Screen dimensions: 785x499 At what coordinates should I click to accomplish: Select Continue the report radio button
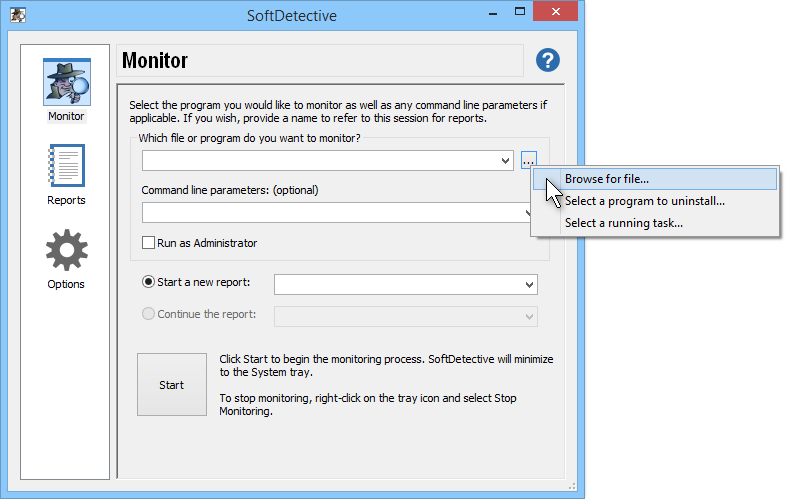click(x=148, y=314)
